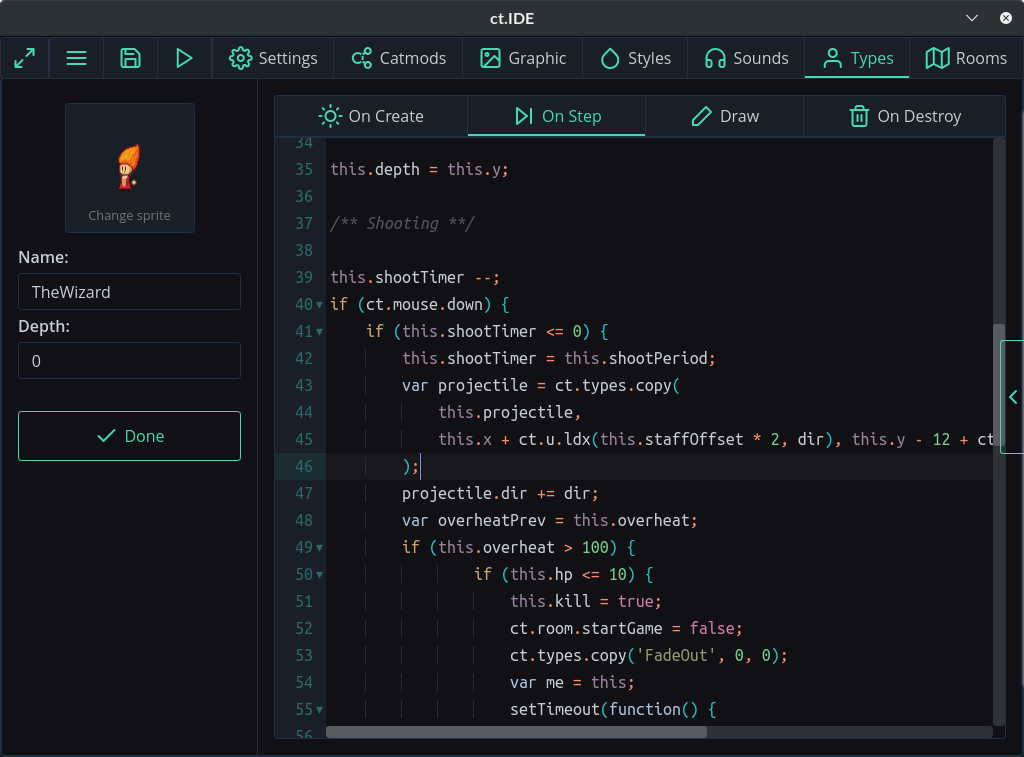Collapse the code fold at line 40
Screen dimensions: 1024x757
coord(320,305)
